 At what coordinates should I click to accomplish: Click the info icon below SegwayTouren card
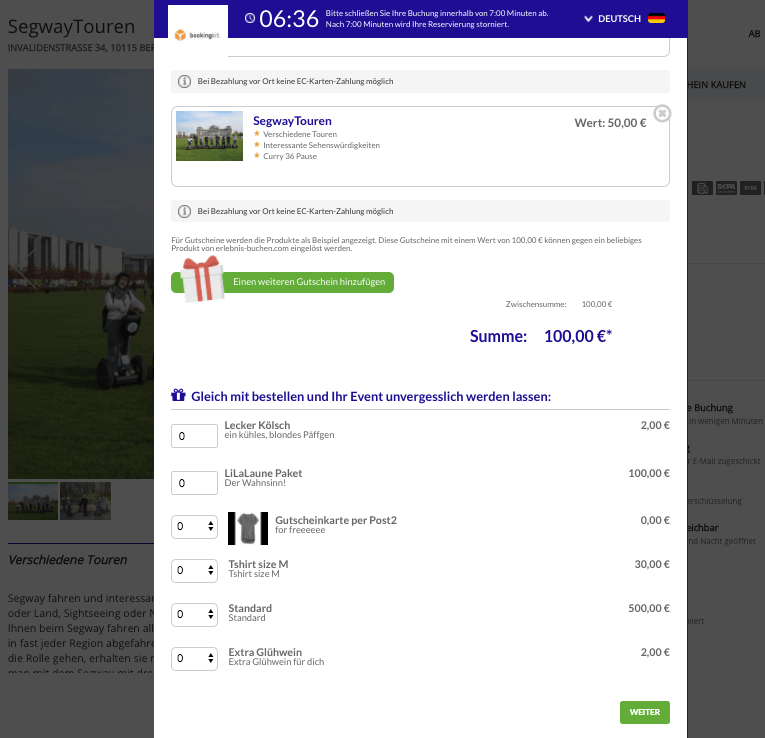(184, 211)
